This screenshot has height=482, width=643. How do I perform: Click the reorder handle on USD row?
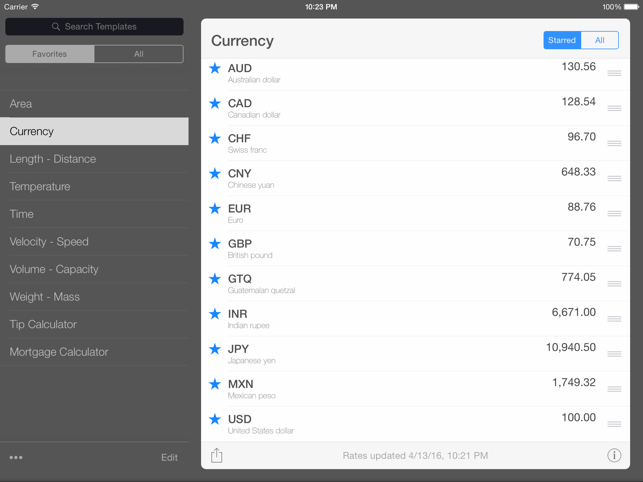614,424
